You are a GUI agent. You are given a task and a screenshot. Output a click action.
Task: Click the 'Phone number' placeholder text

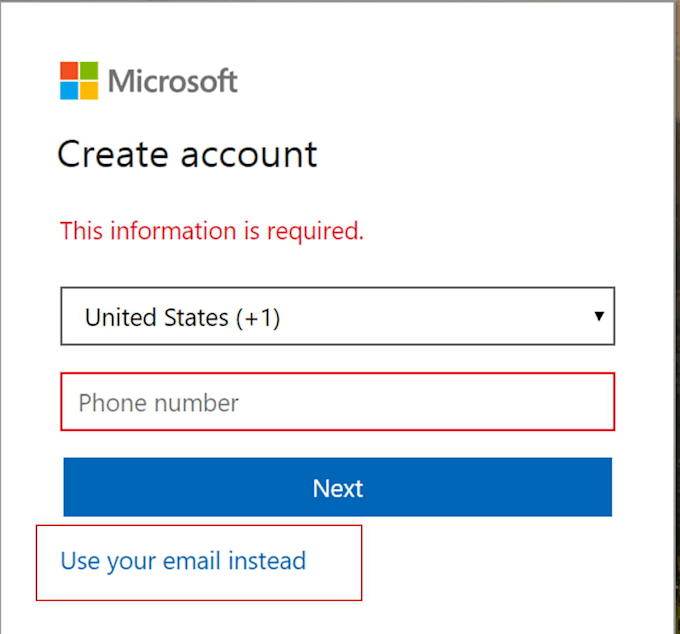(x=158, y=403)
